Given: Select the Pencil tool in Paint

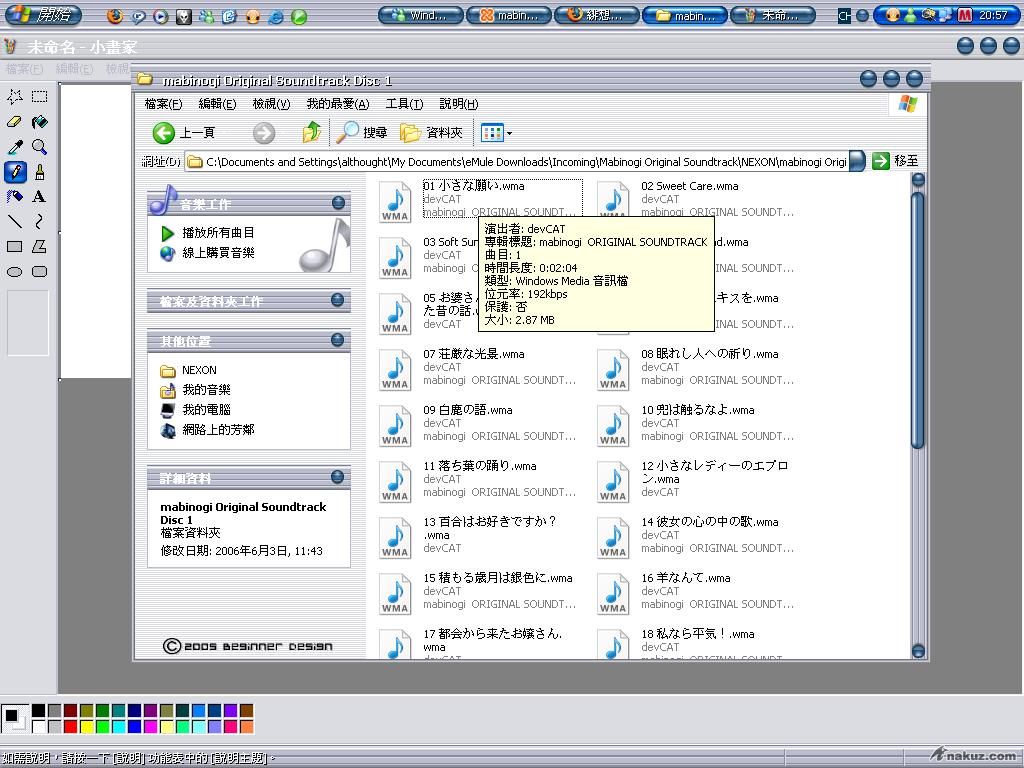Looking at the screenshot, I should (14, 172).
